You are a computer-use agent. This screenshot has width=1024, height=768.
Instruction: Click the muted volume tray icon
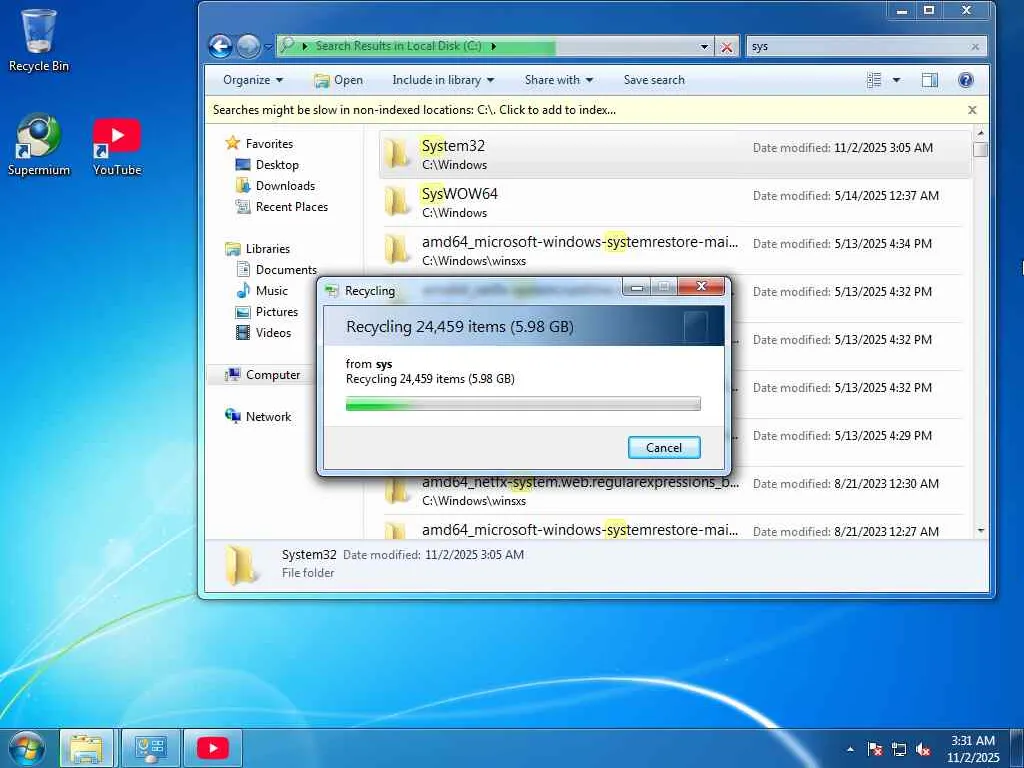coord(923,749)
